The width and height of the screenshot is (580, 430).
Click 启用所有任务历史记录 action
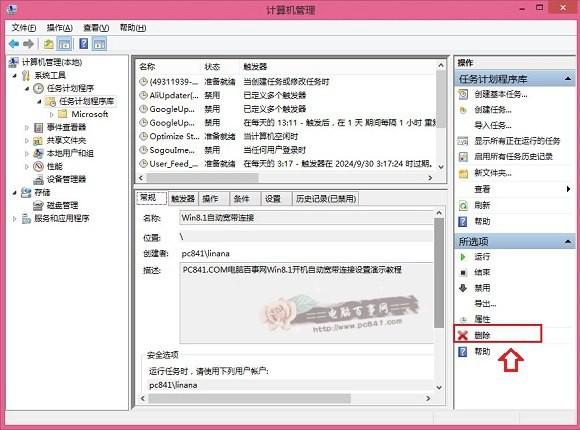tap(513, 157)
